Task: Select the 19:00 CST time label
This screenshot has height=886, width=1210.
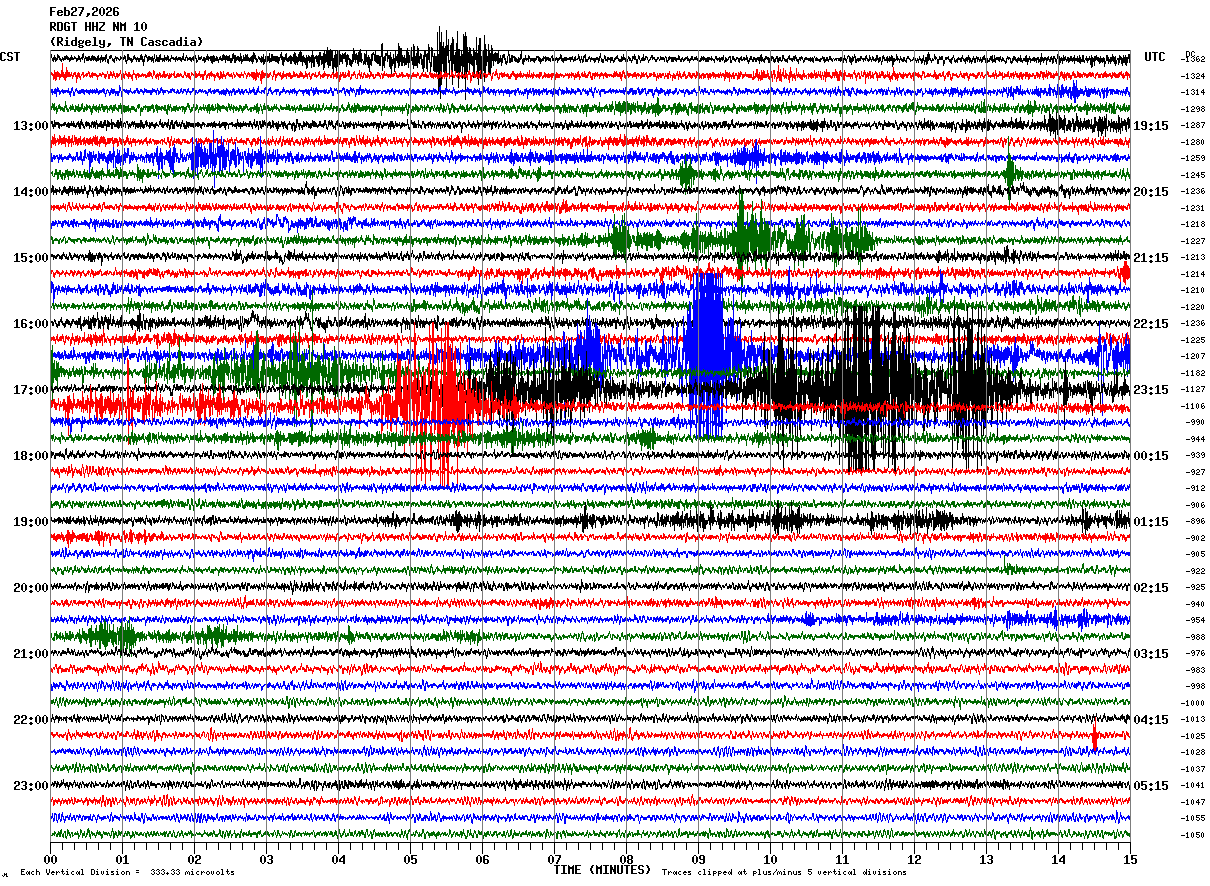Action: [x=31, y=522]
